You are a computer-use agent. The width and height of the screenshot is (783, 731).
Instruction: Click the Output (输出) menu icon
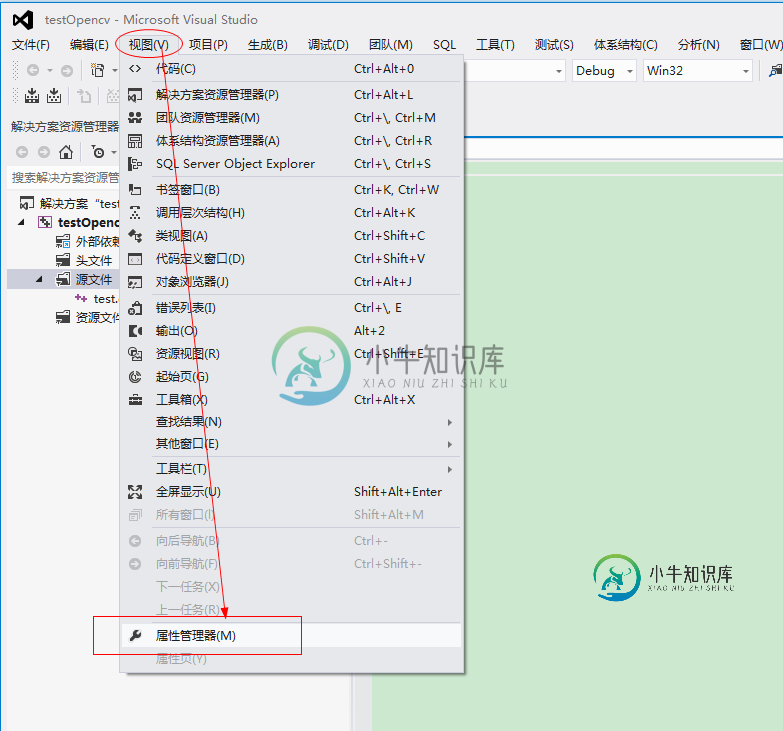click(135, 331)
